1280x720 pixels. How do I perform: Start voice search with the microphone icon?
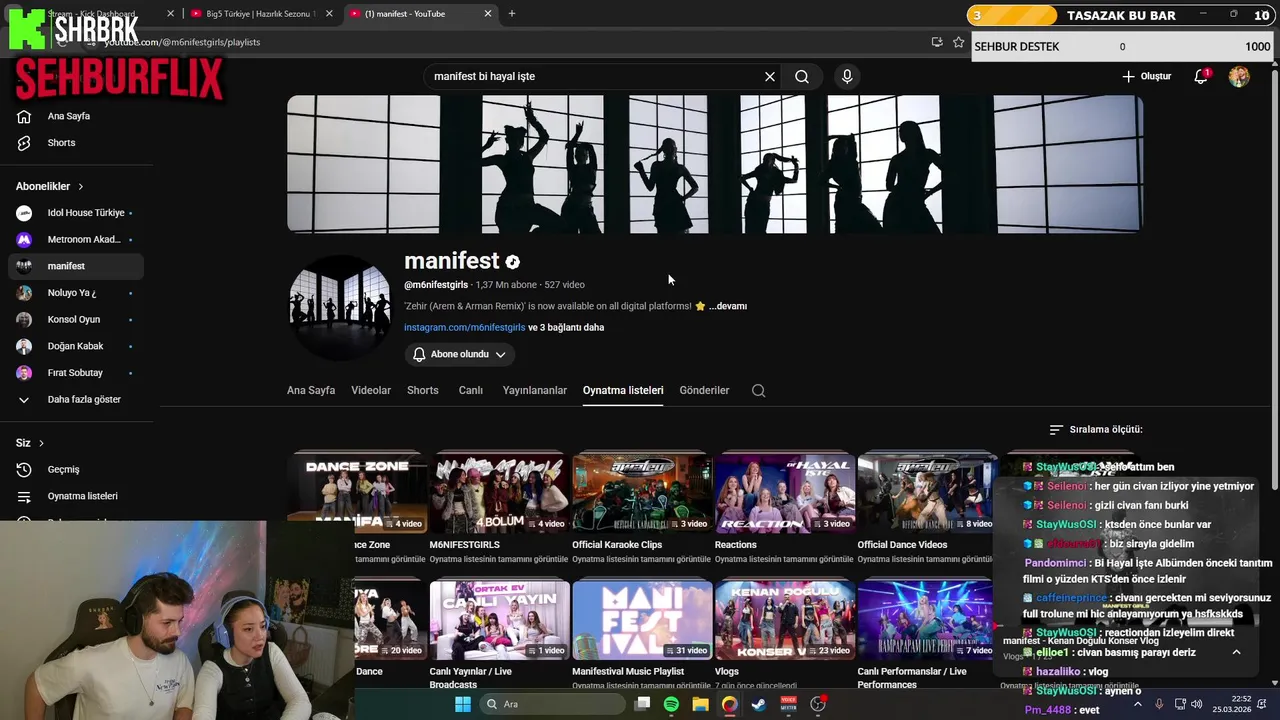coord(847,76)
